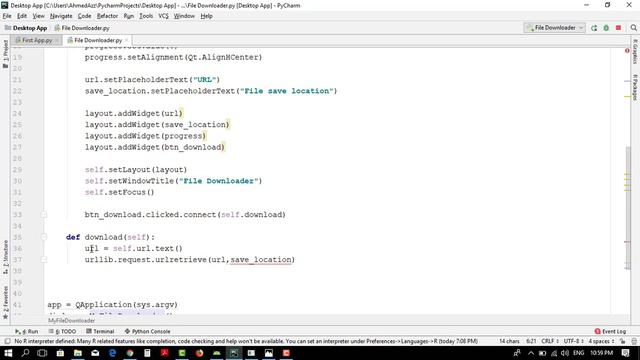
Task: Open Search Everywhere magnifier icon
Action: point(633,28)
